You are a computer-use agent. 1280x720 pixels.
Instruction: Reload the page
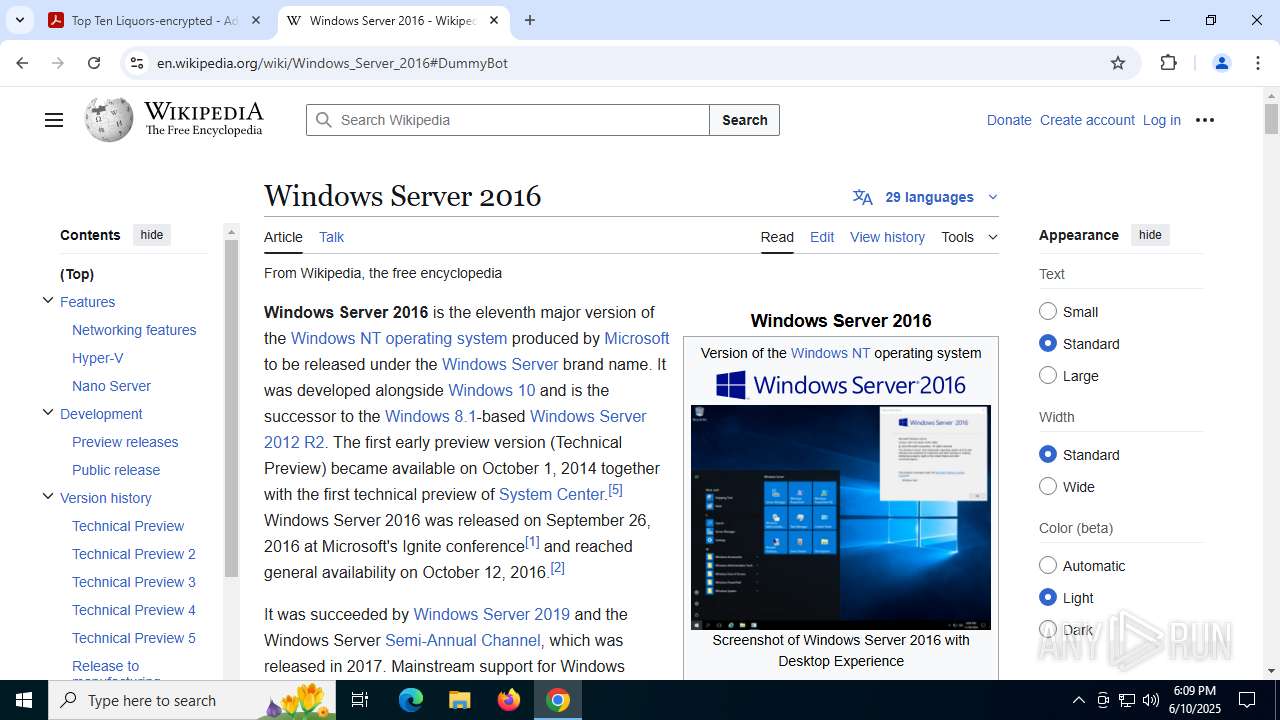point(94,63)
